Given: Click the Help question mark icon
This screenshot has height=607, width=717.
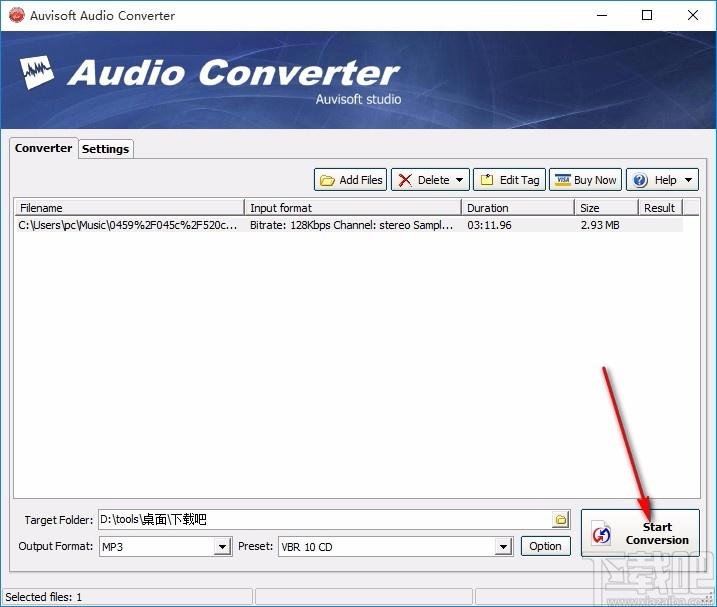Looking at the screenshot, I should click(x=640, y=180).
